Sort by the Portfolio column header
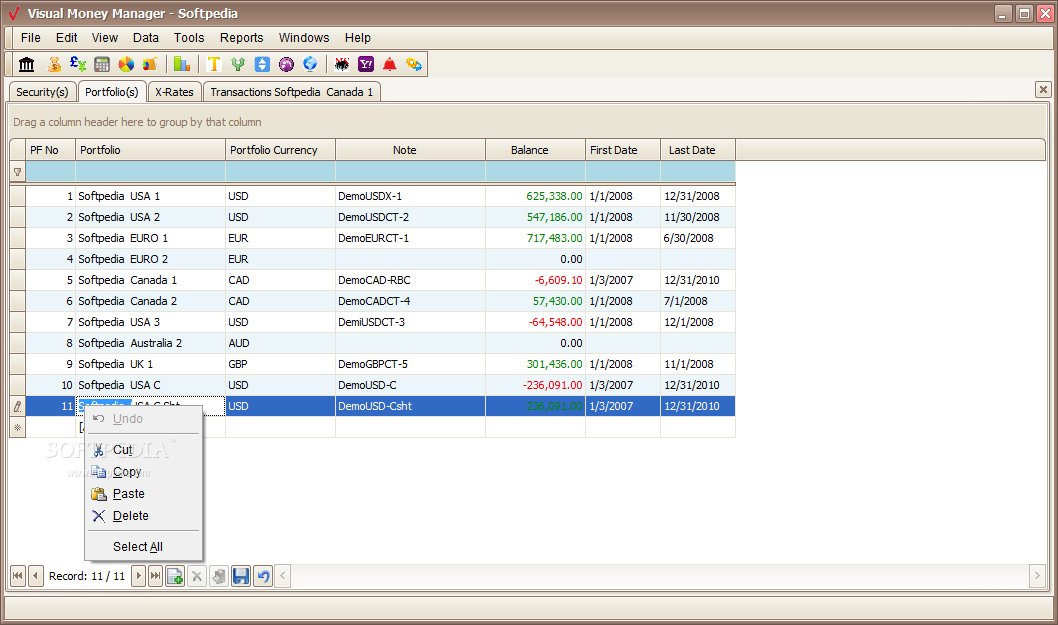 click(x=150, y=150)
